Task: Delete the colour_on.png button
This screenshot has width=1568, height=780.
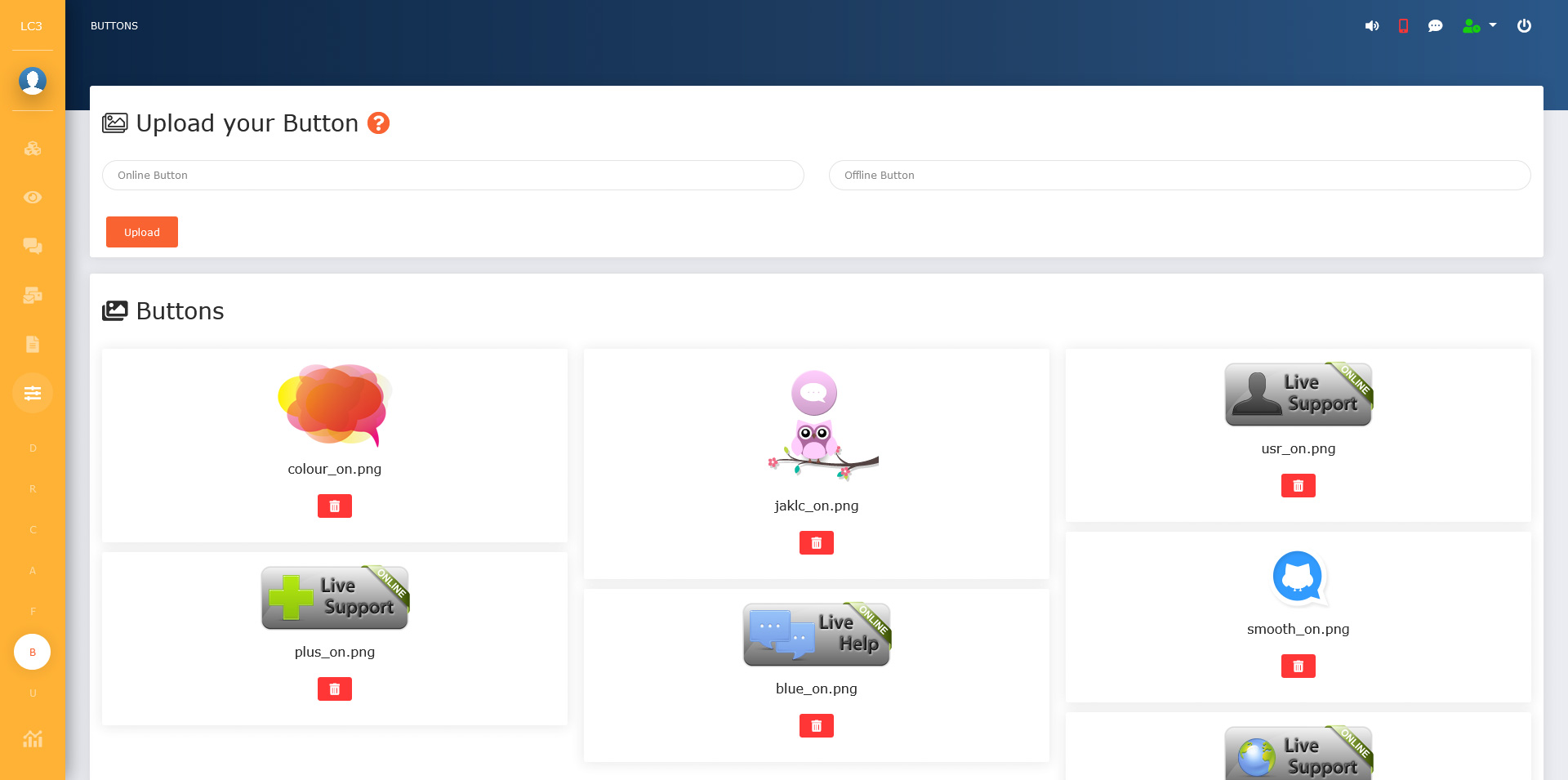Action: [335, 506]
